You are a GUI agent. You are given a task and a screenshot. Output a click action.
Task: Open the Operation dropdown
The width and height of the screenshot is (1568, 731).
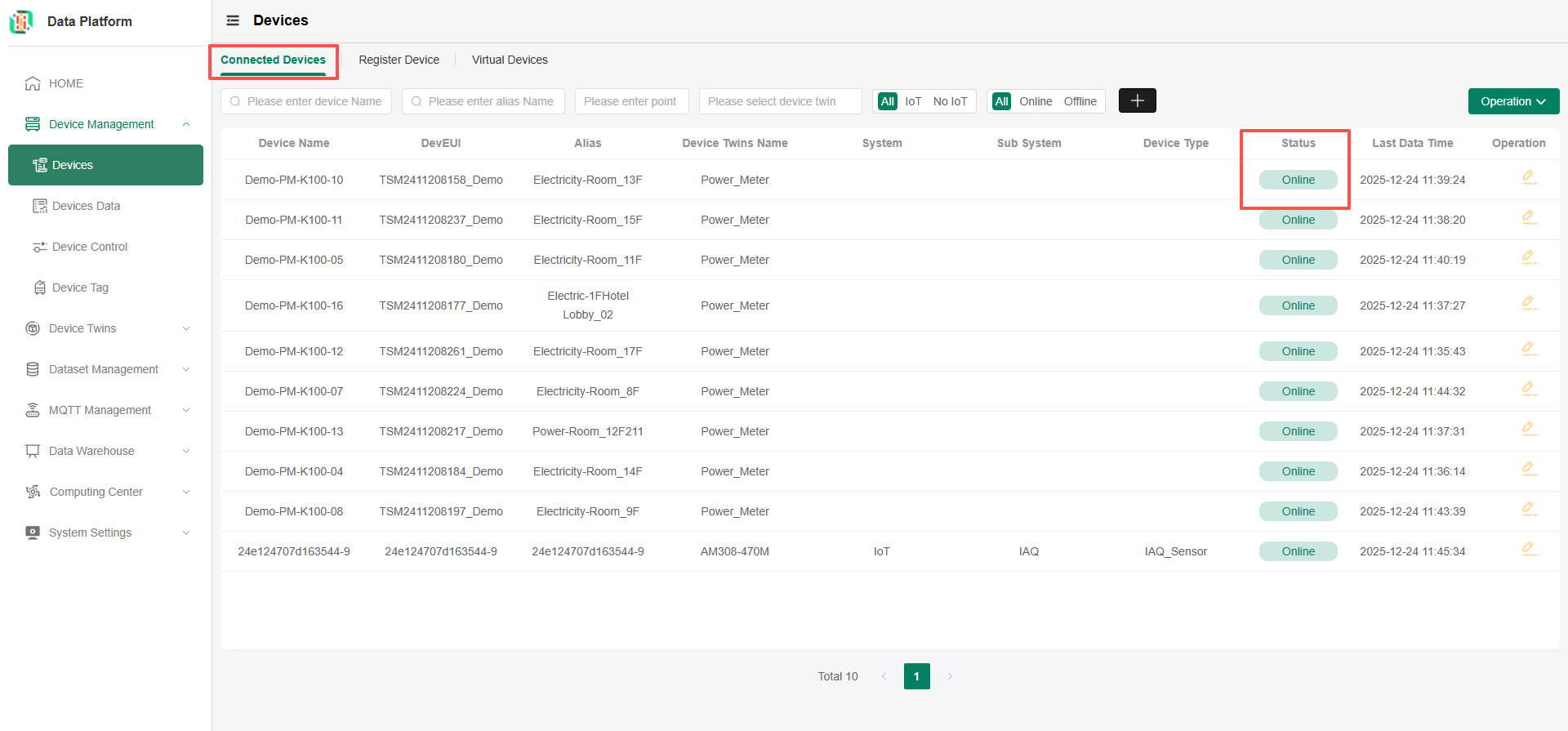click(1513, 101)
